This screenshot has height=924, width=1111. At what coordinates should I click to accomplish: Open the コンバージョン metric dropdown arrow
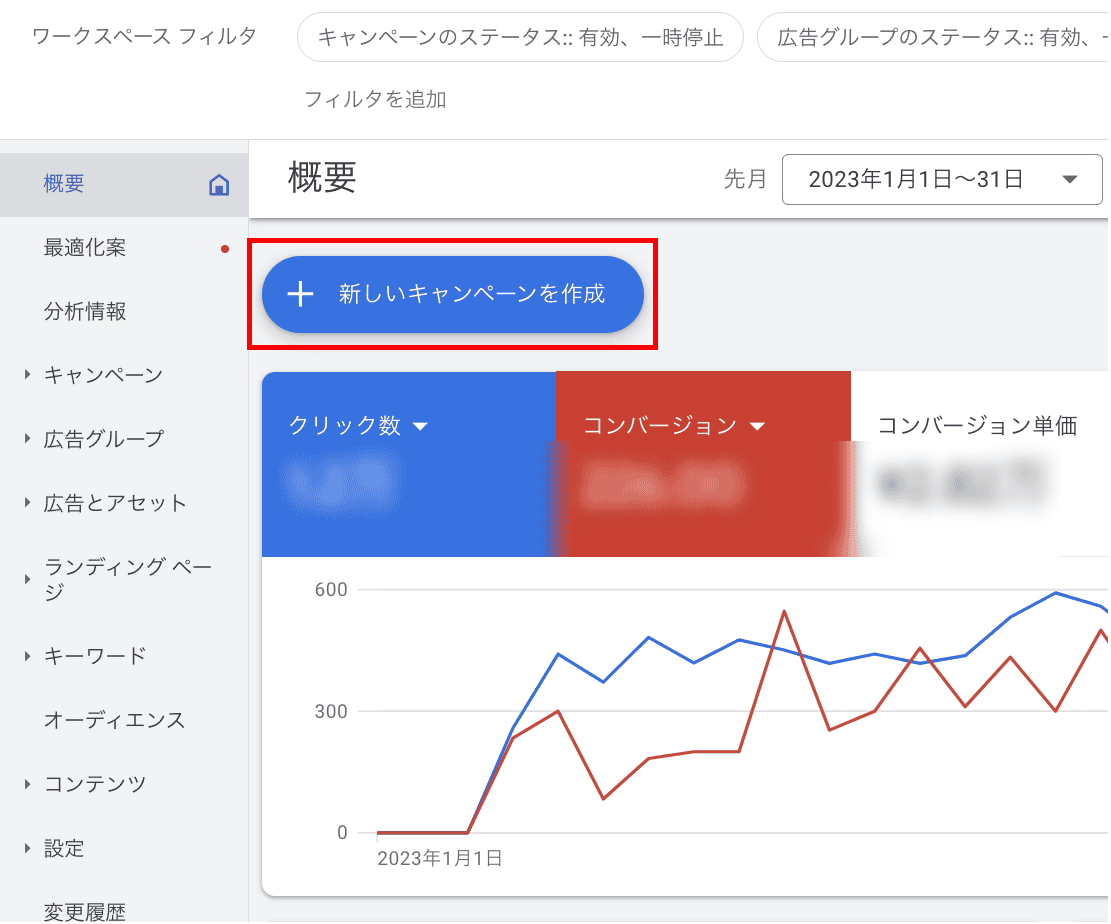(x=757, y=426)
